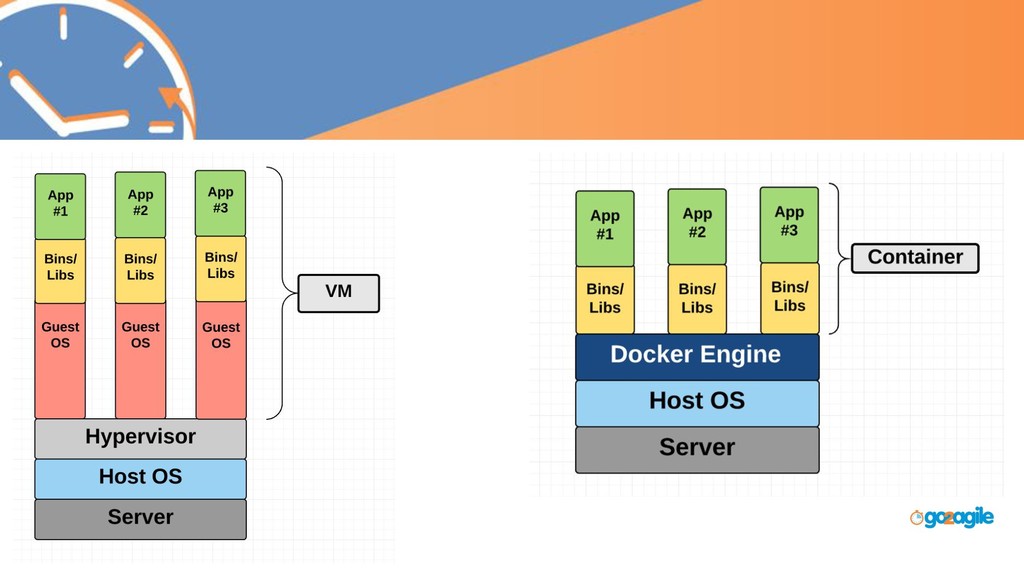Viewport: 1024px width, 576px height.
Task: Click the go2agile logo
Action: [952, 518]
